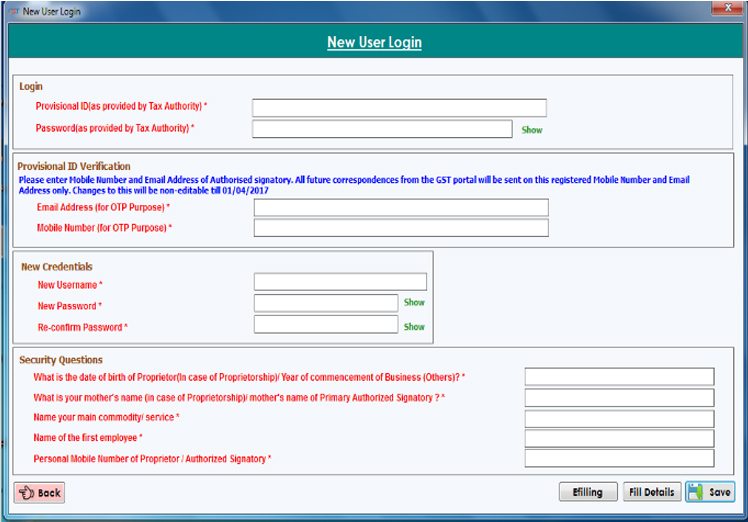Focus the New Username field

pos(340,282)
